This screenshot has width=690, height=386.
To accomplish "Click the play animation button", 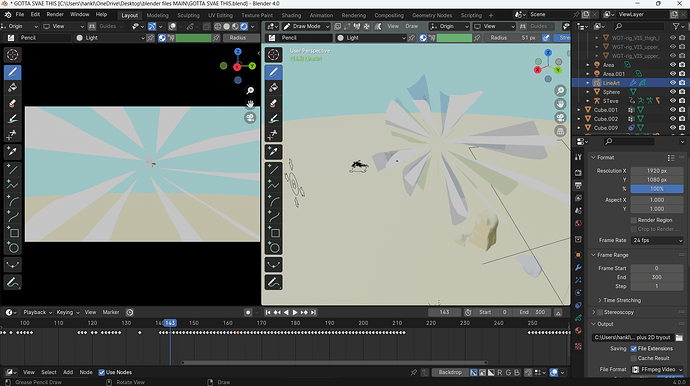I will [x=295, y=312].
